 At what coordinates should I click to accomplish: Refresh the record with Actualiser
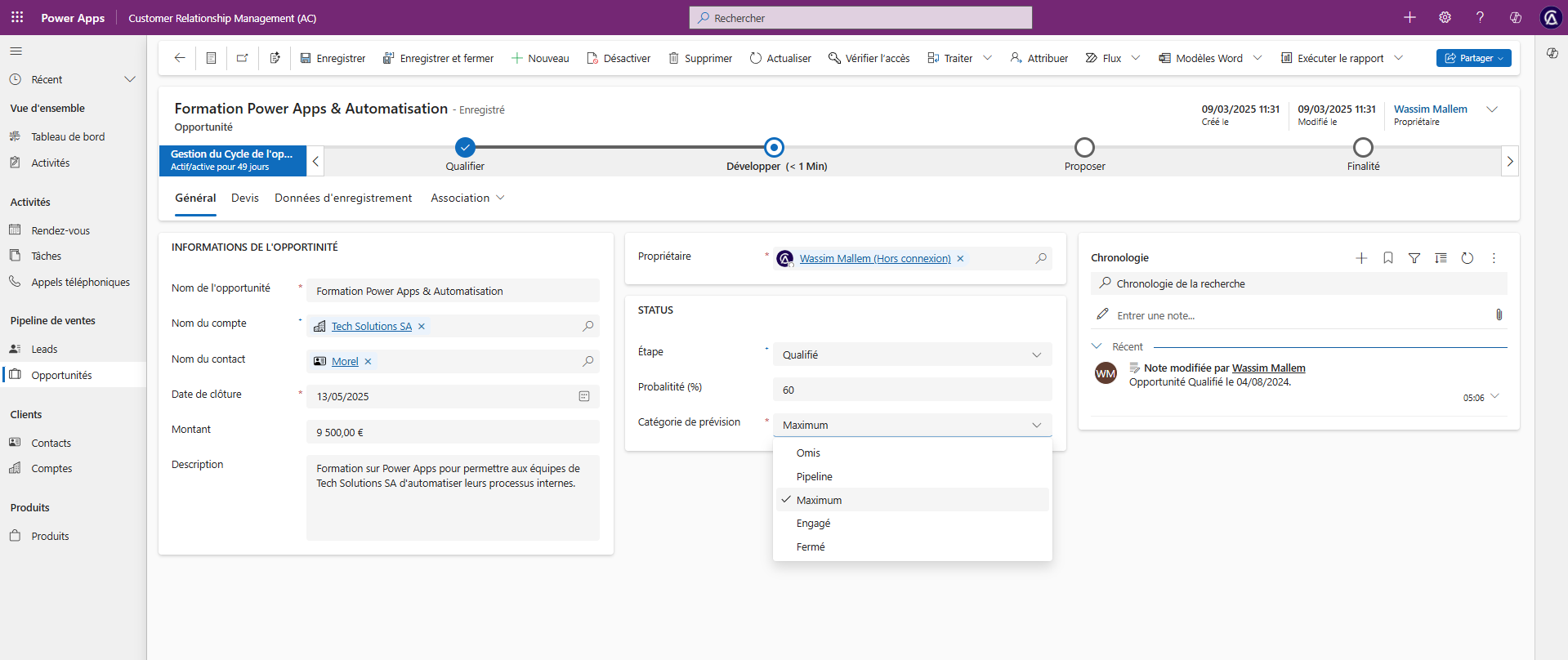[780, 58]
